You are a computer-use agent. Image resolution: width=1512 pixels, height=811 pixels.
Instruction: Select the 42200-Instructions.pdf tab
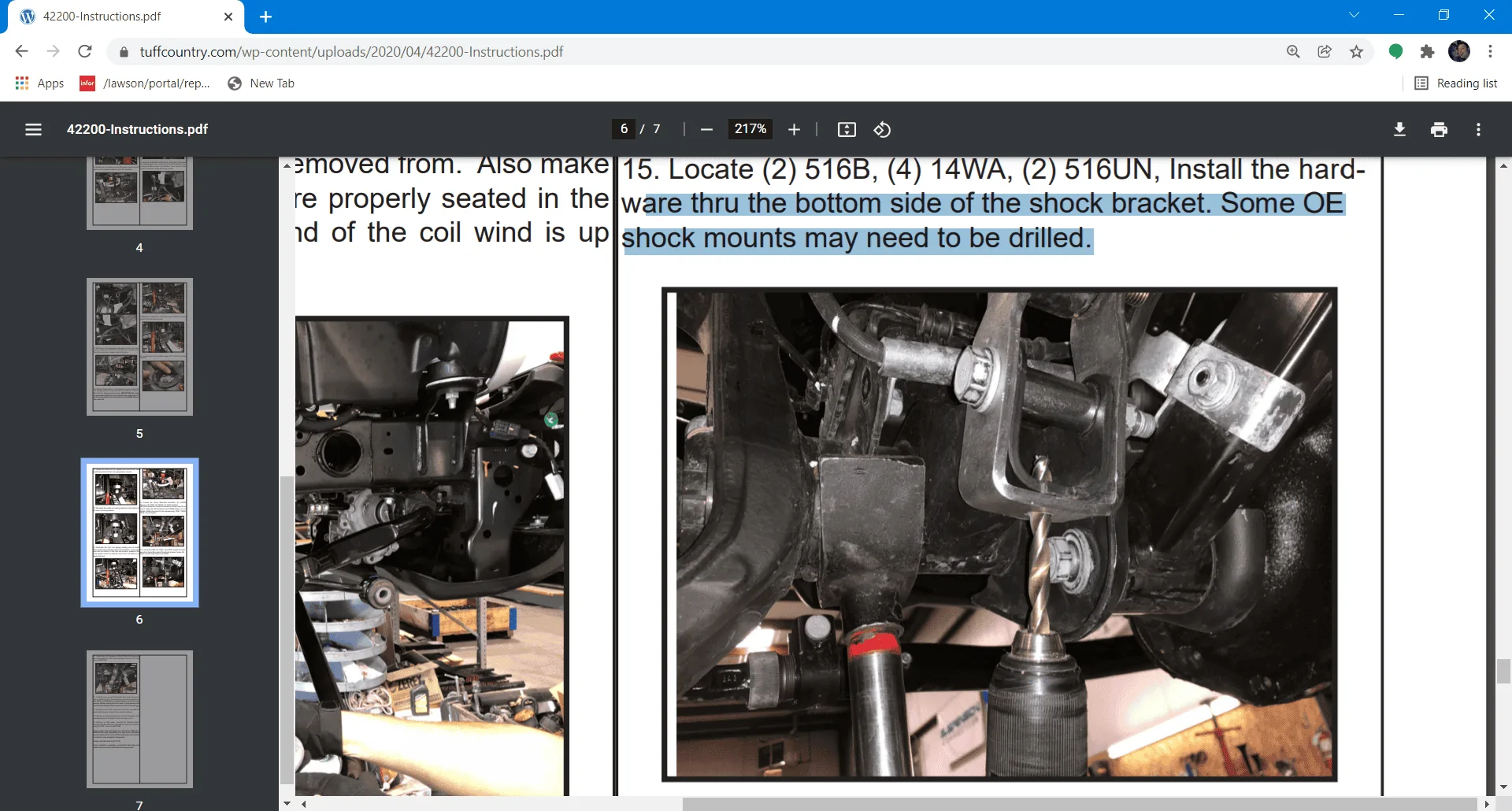(126, 17)
